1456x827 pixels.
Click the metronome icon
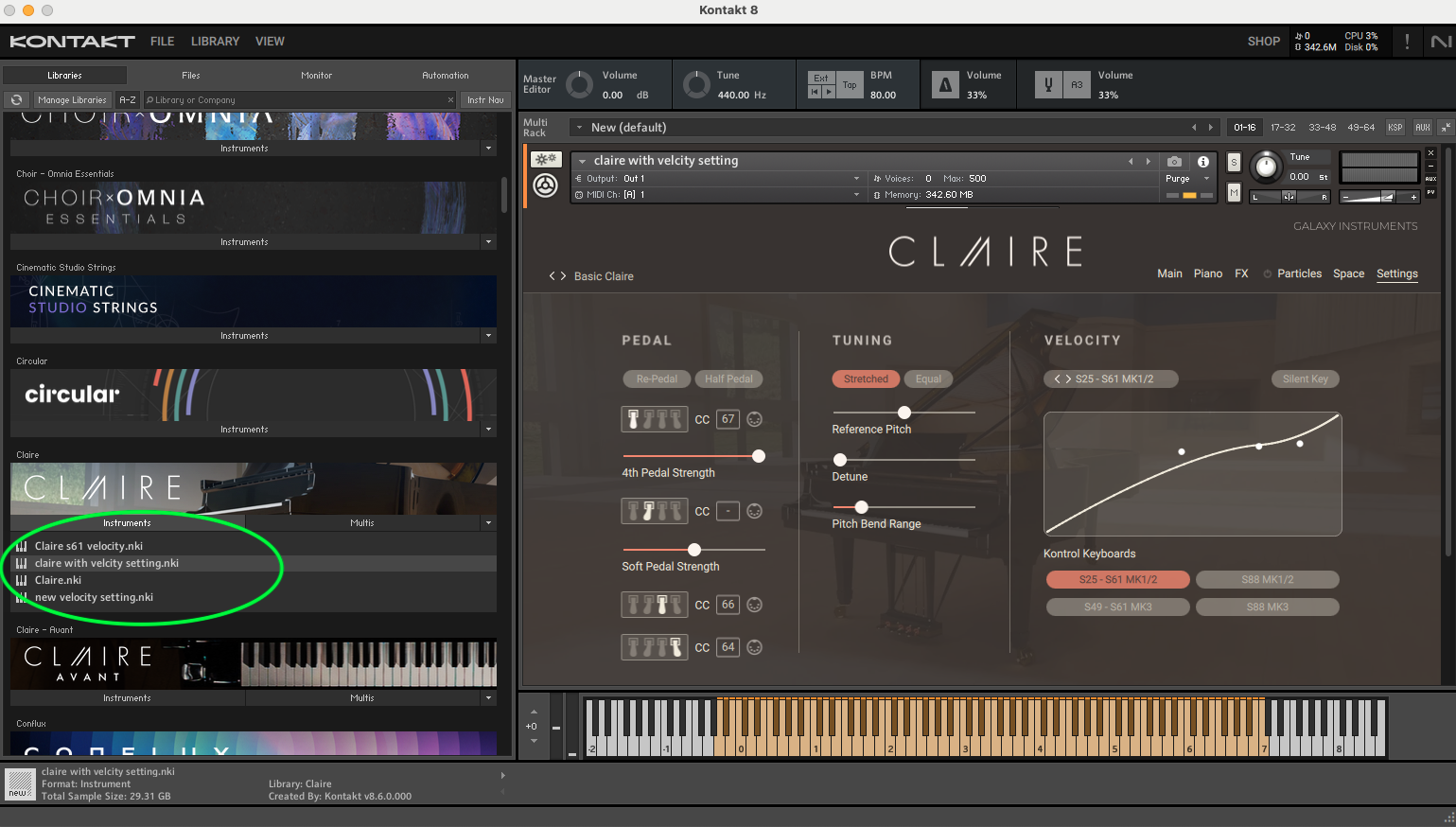945,85
